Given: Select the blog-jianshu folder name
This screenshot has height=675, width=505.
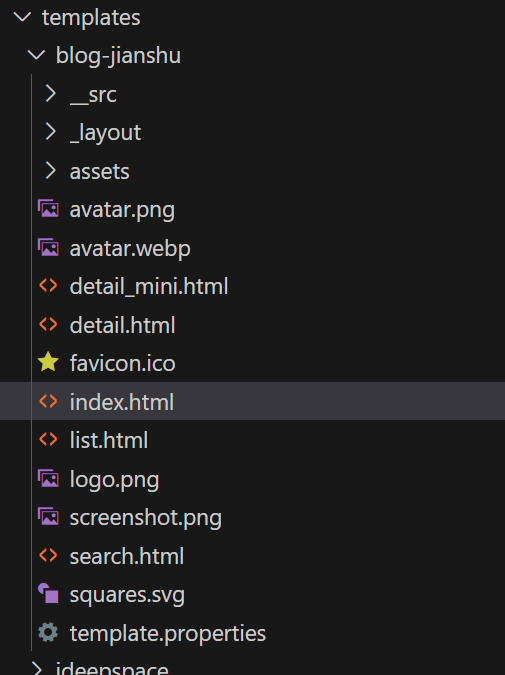Looking at the screenshot, I should point(118,56).
